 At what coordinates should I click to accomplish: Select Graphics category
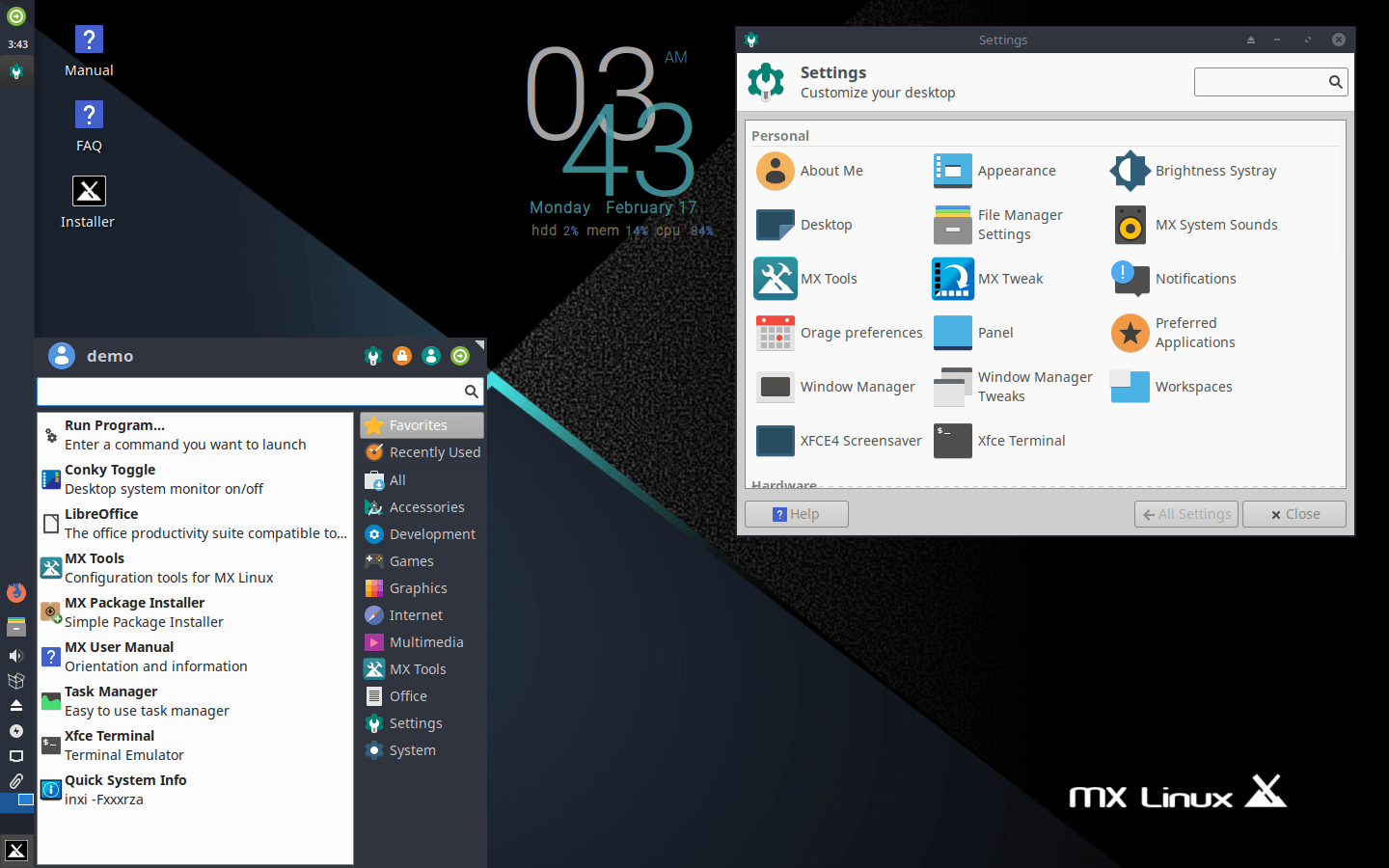pyautogui.click(x=422, y=587)
